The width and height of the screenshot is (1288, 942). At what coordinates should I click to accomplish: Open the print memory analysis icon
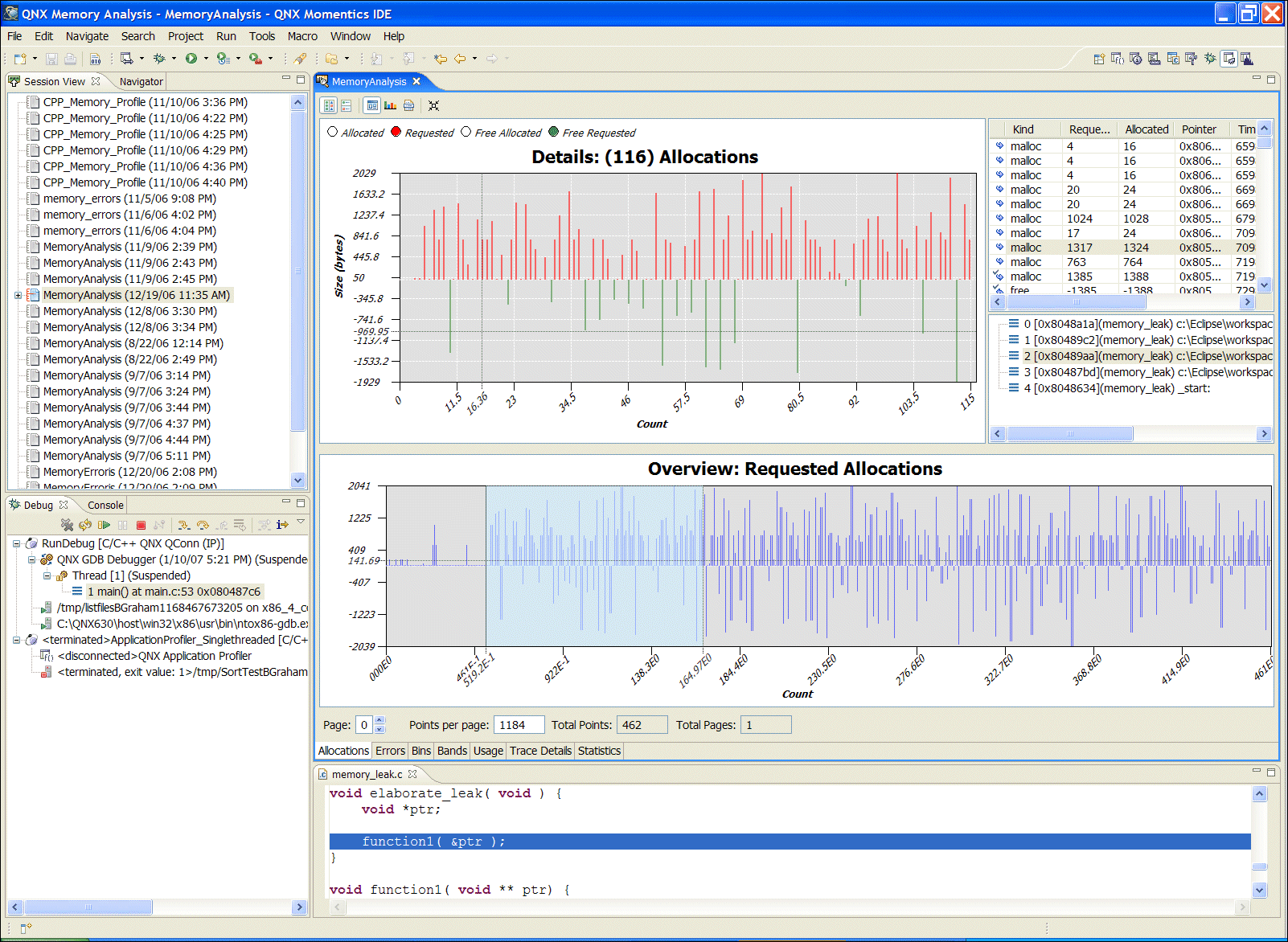408,104
